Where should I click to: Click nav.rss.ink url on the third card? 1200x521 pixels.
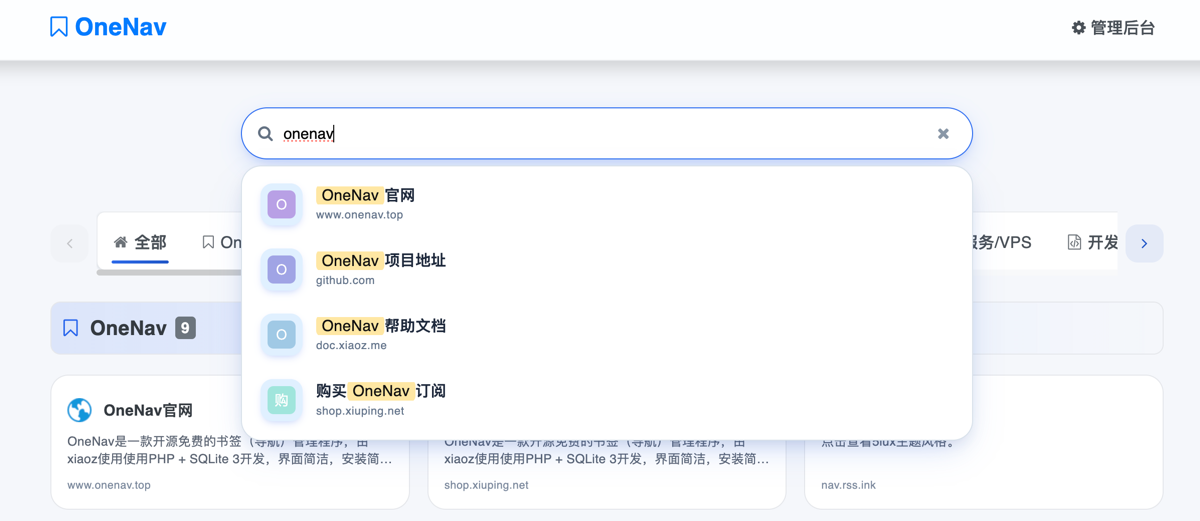tap(850, 485)
